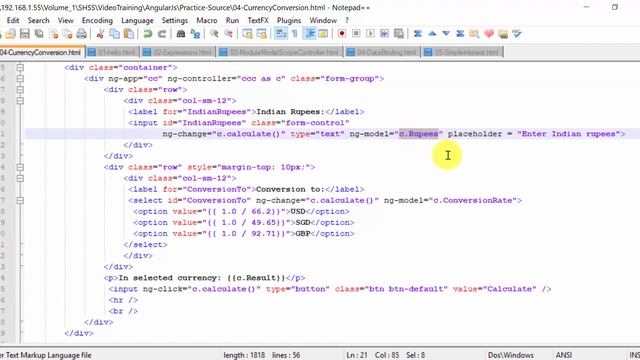
Task: Open the Settings menu
Action: pyautogui.click(x=175, y=20)
